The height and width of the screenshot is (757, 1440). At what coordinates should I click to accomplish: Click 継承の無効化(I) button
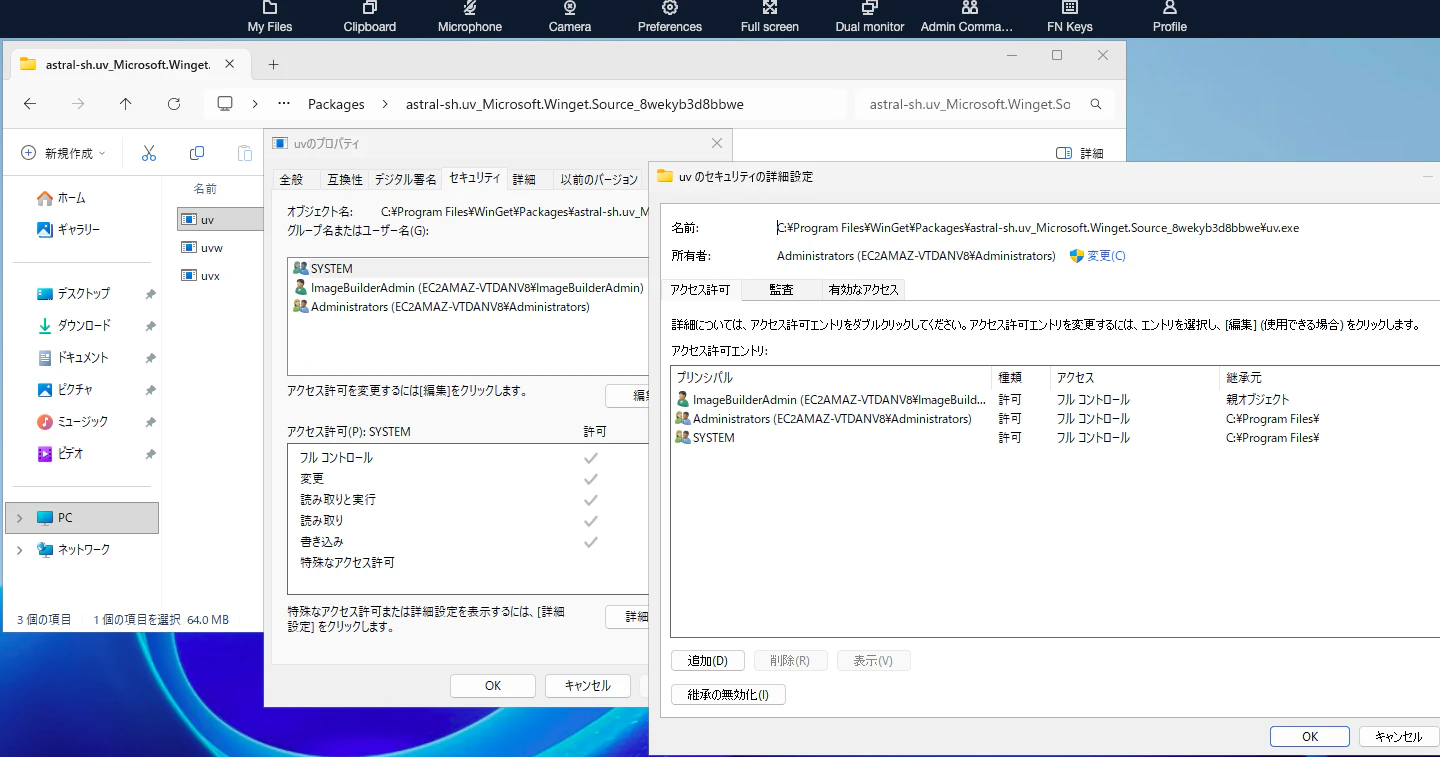728,695
